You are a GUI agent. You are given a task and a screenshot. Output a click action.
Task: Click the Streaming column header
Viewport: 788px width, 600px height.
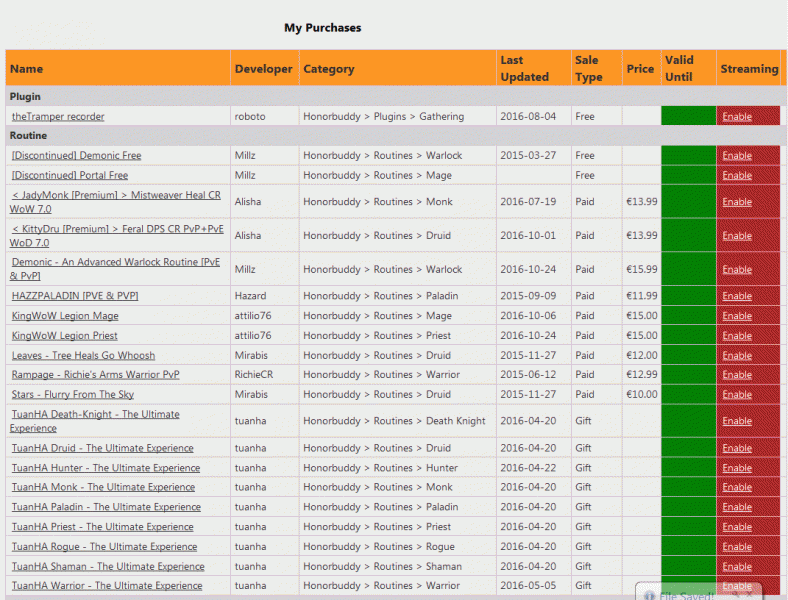(x=749, y=69)
